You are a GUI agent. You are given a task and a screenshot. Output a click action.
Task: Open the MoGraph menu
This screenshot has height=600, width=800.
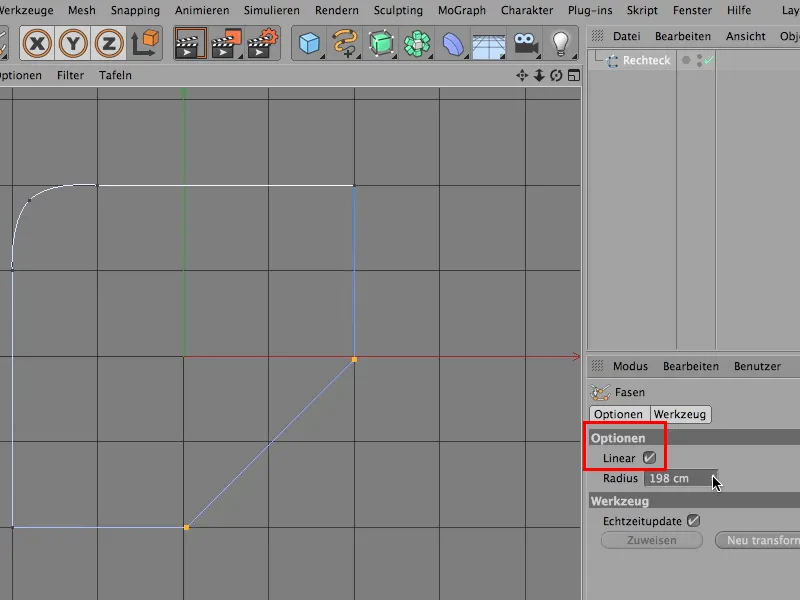tap(461, 10)
